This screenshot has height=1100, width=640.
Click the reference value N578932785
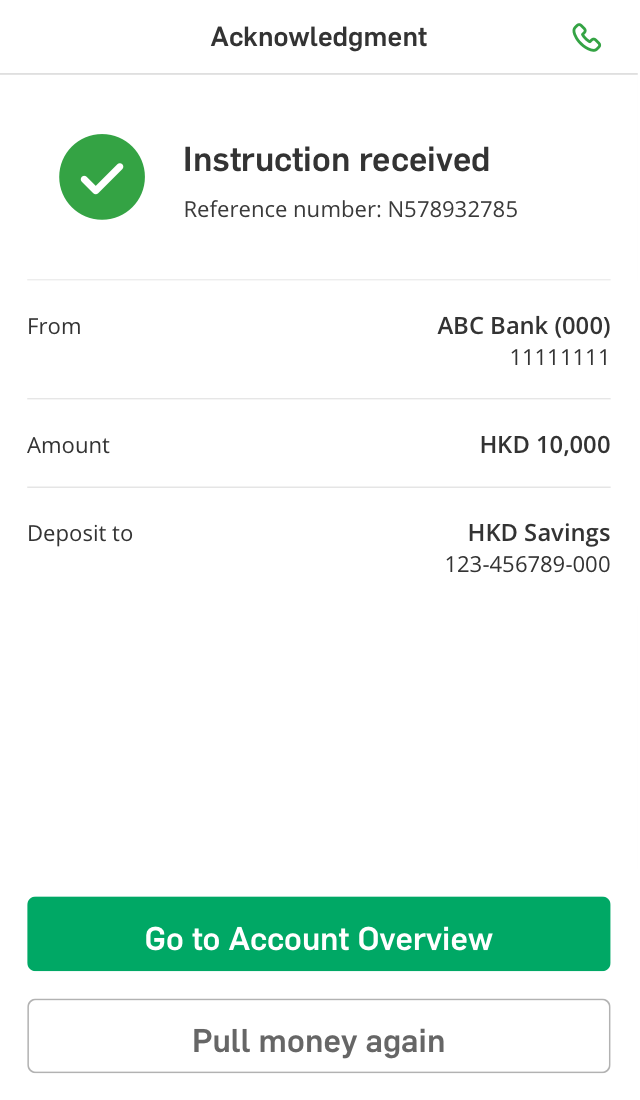453,210
